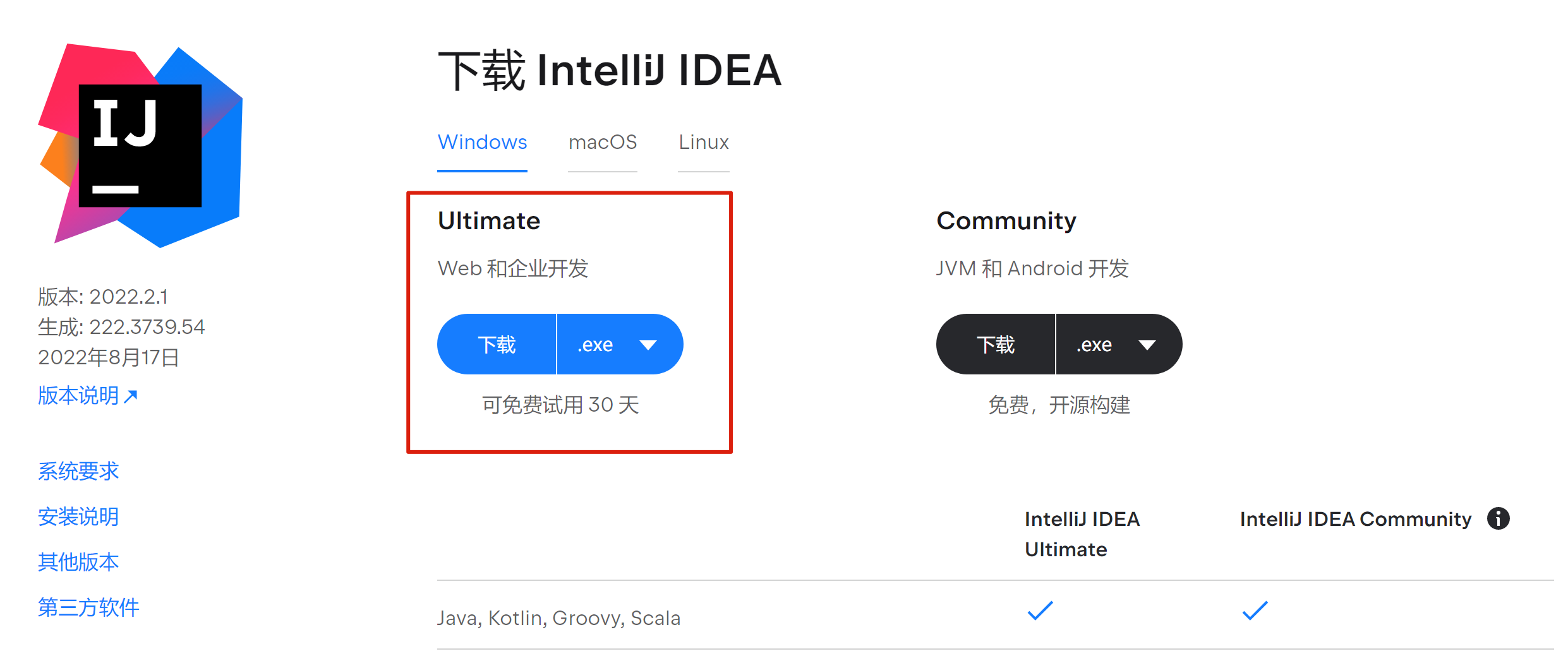Open the 版本说明 release notes link
The height and width of the screenshot is (668, 1568).
coord(78,396)
